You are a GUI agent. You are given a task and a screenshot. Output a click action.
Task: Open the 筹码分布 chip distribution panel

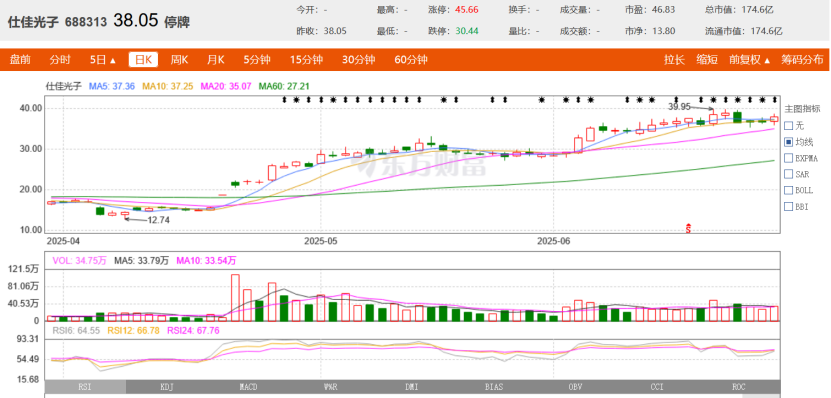pos(802,60)
